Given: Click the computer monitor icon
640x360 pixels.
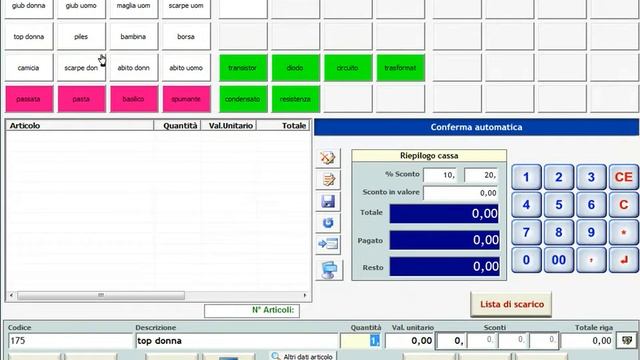Looking at the screenshot, I should coord(329,270).
